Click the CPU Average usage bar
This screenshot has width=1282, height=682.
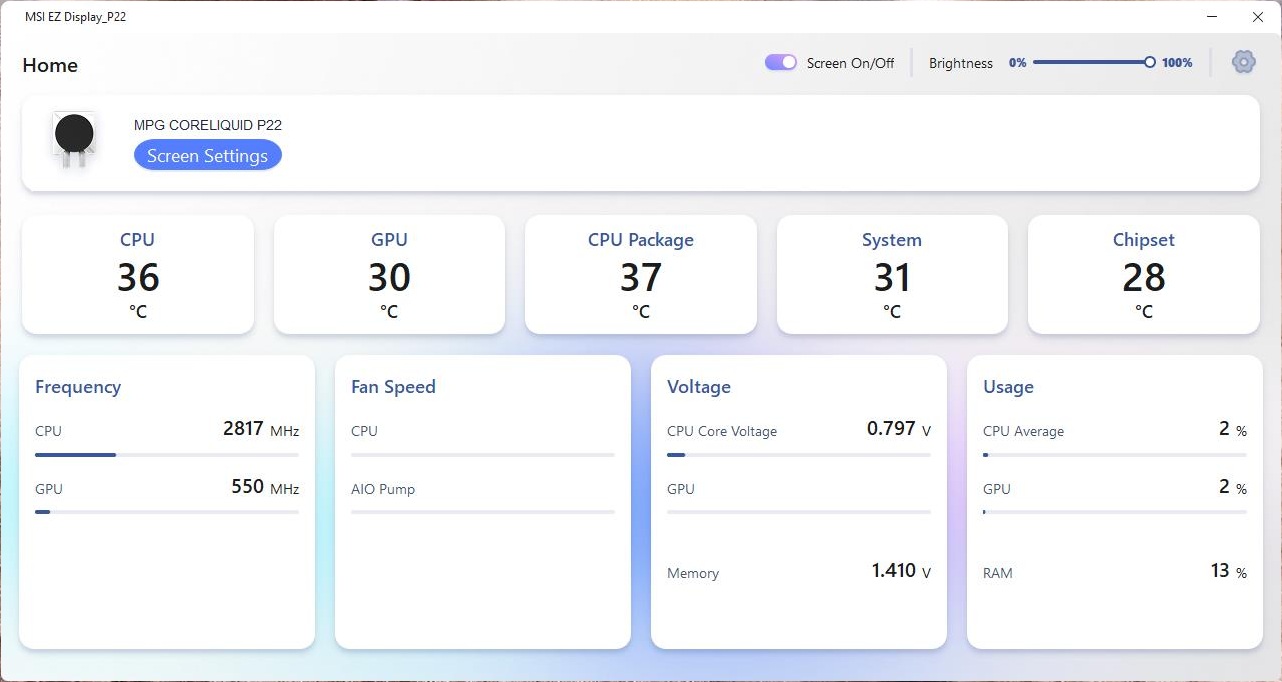click(x=1115, y=455)
